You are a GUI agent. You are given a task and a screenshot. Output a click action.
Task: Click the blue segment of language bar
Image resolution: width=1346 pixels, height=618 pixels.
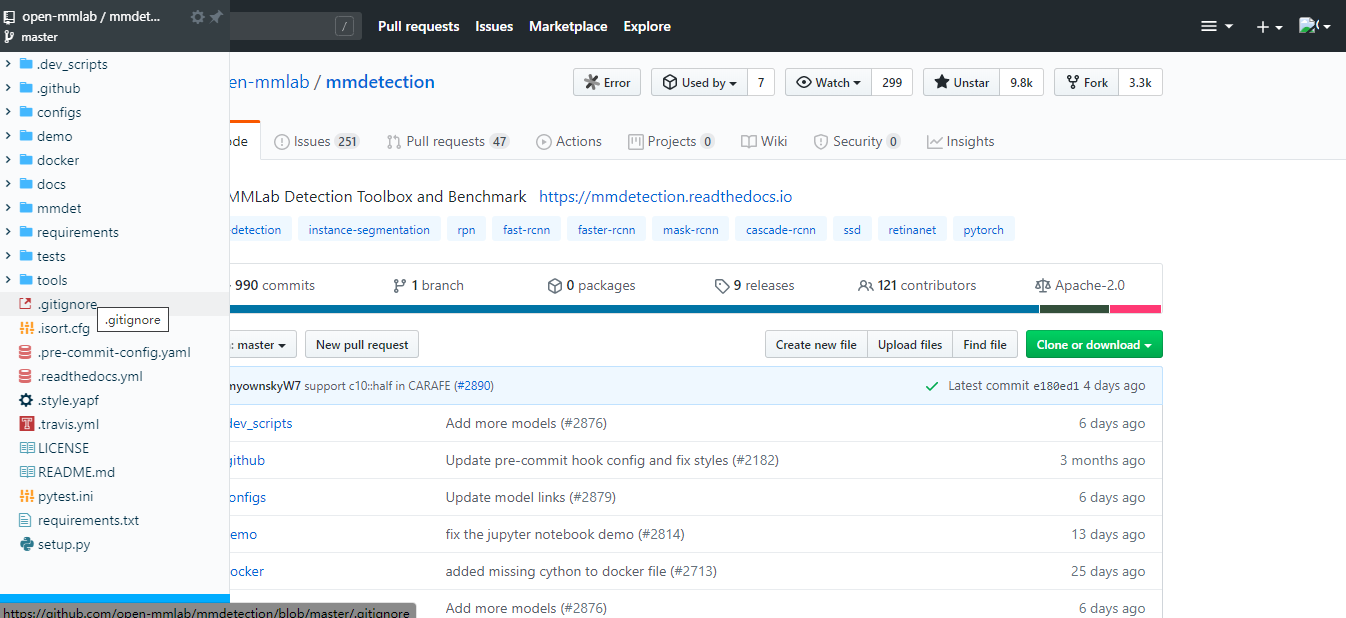click(634, 309)
